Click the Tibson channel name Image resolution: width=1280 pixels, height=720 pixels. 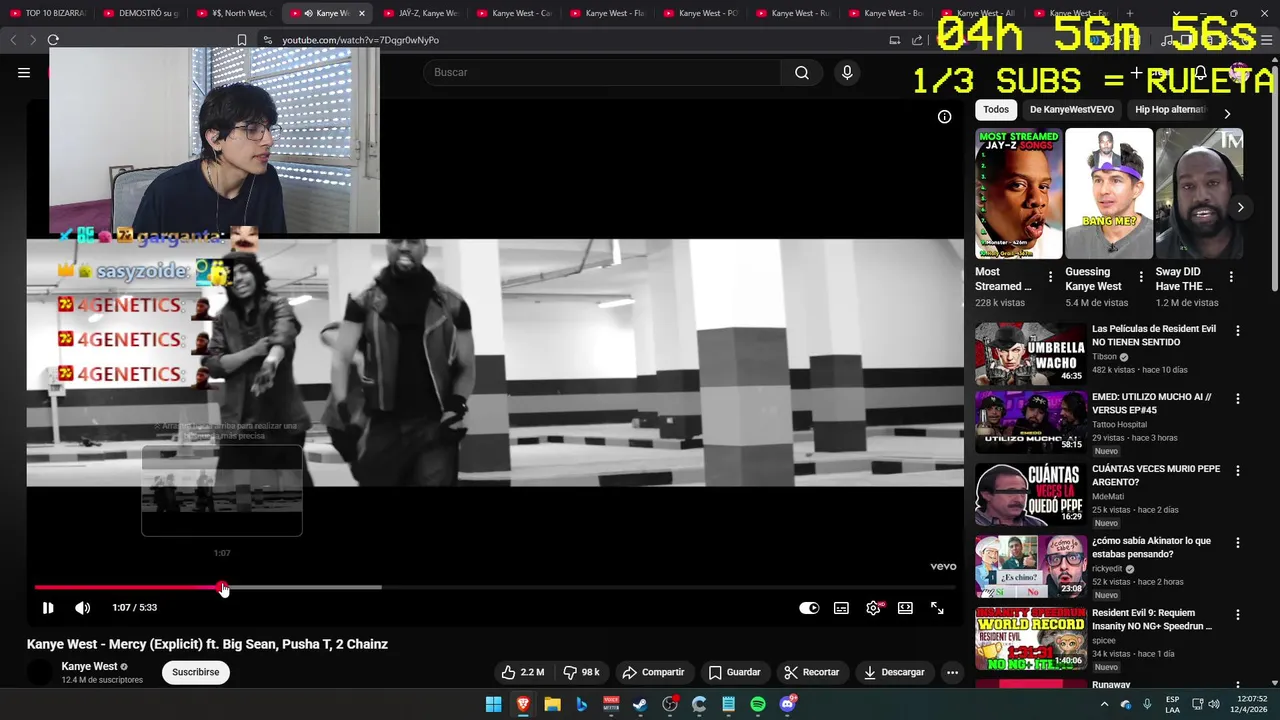point(1104,357)
